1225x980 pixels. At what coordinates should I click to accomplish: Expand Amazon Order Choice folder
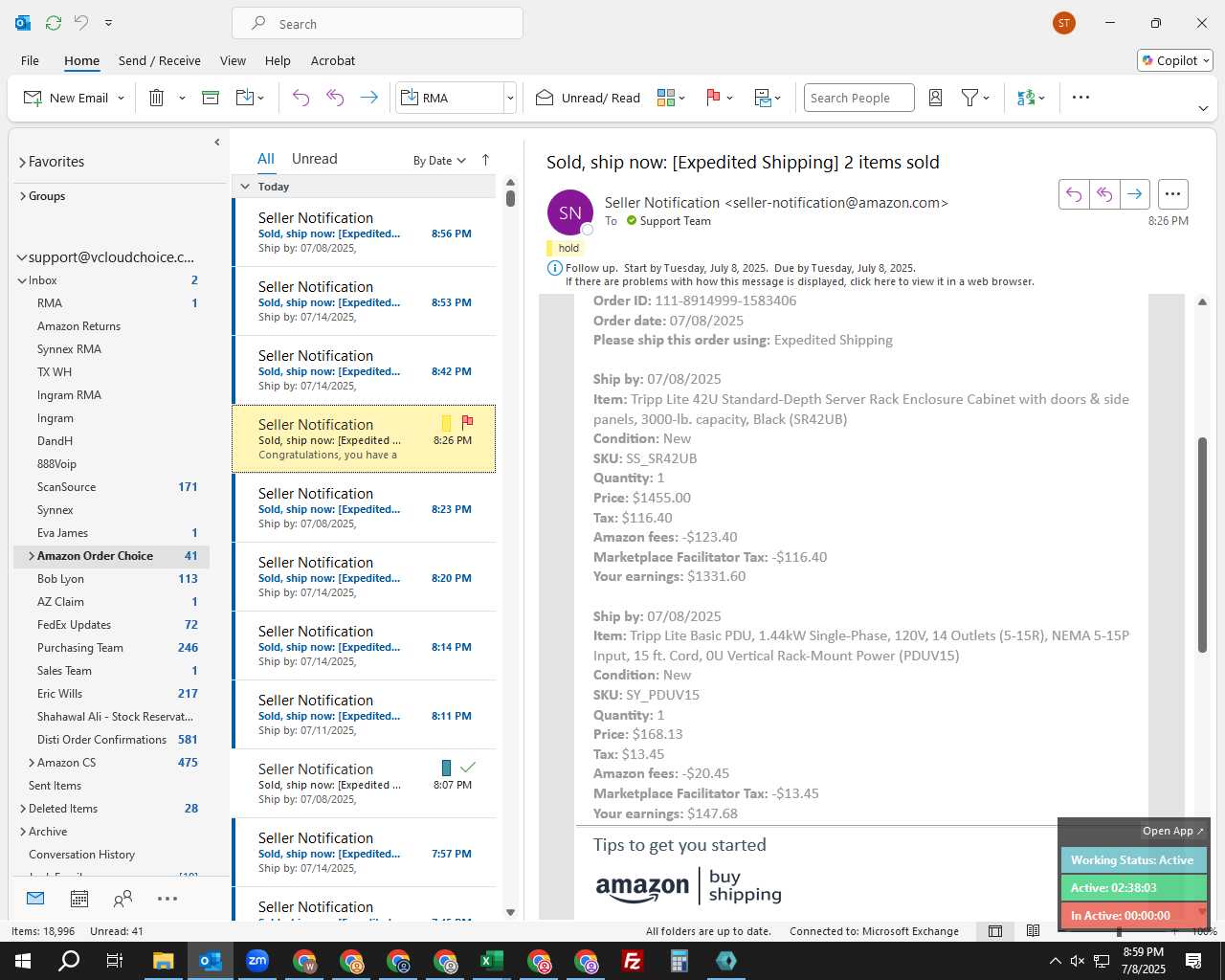[32, 556]
